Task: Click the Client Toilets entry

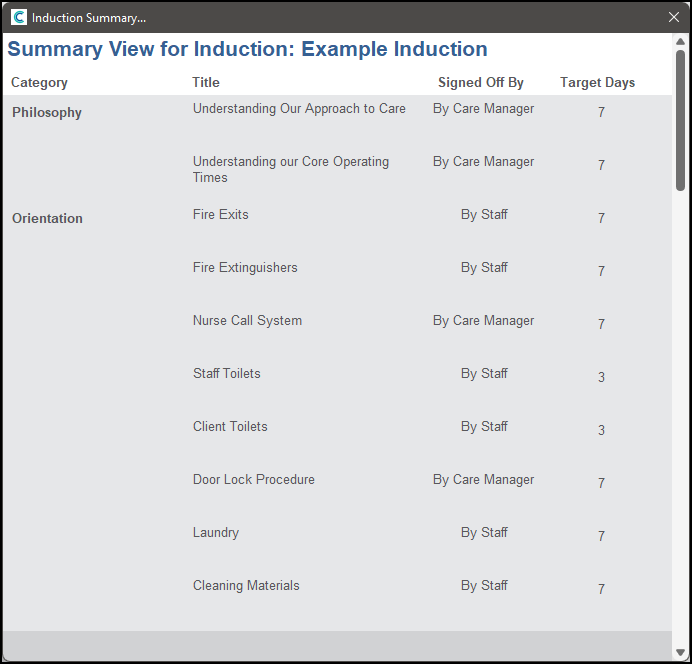Action: [230, 427]
